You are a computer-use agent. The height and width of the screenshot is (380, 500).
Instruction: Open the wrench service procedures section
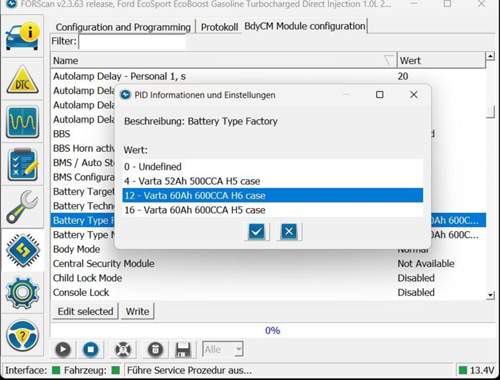pos(22,207)
